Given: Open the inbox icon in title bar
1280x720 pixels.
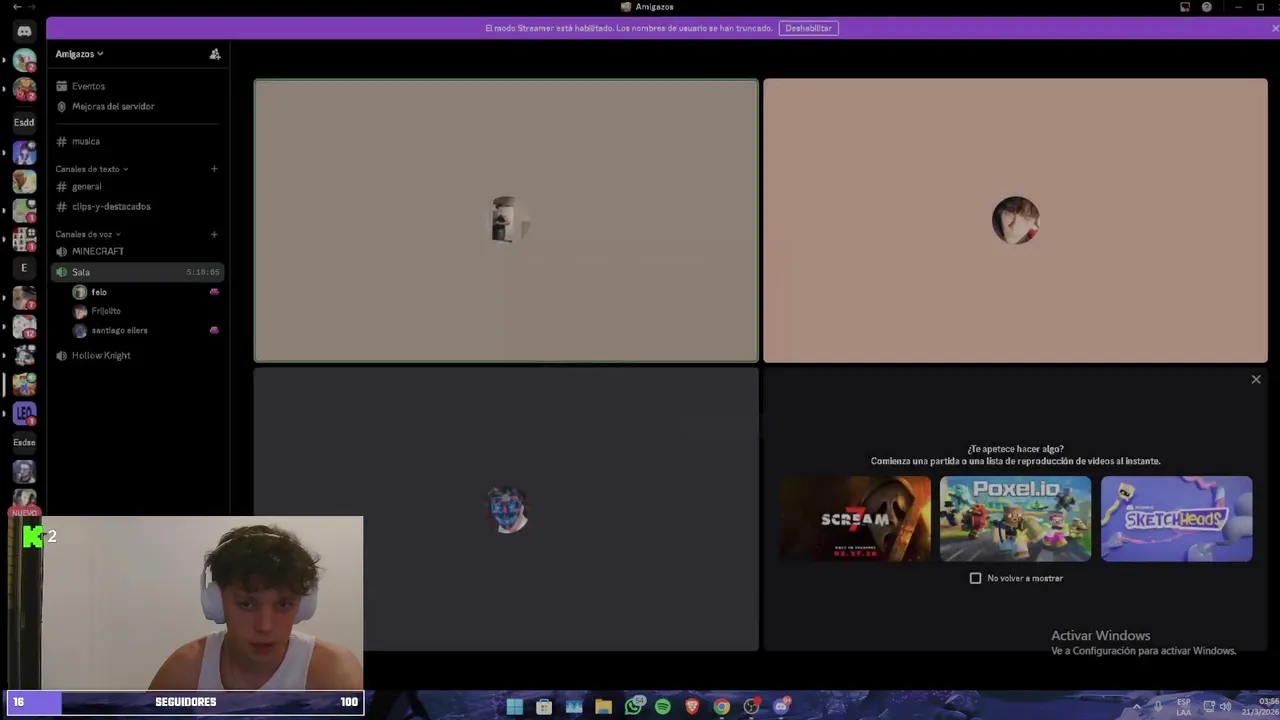Looking at the screenshot, I should (x=1185, y=7).
